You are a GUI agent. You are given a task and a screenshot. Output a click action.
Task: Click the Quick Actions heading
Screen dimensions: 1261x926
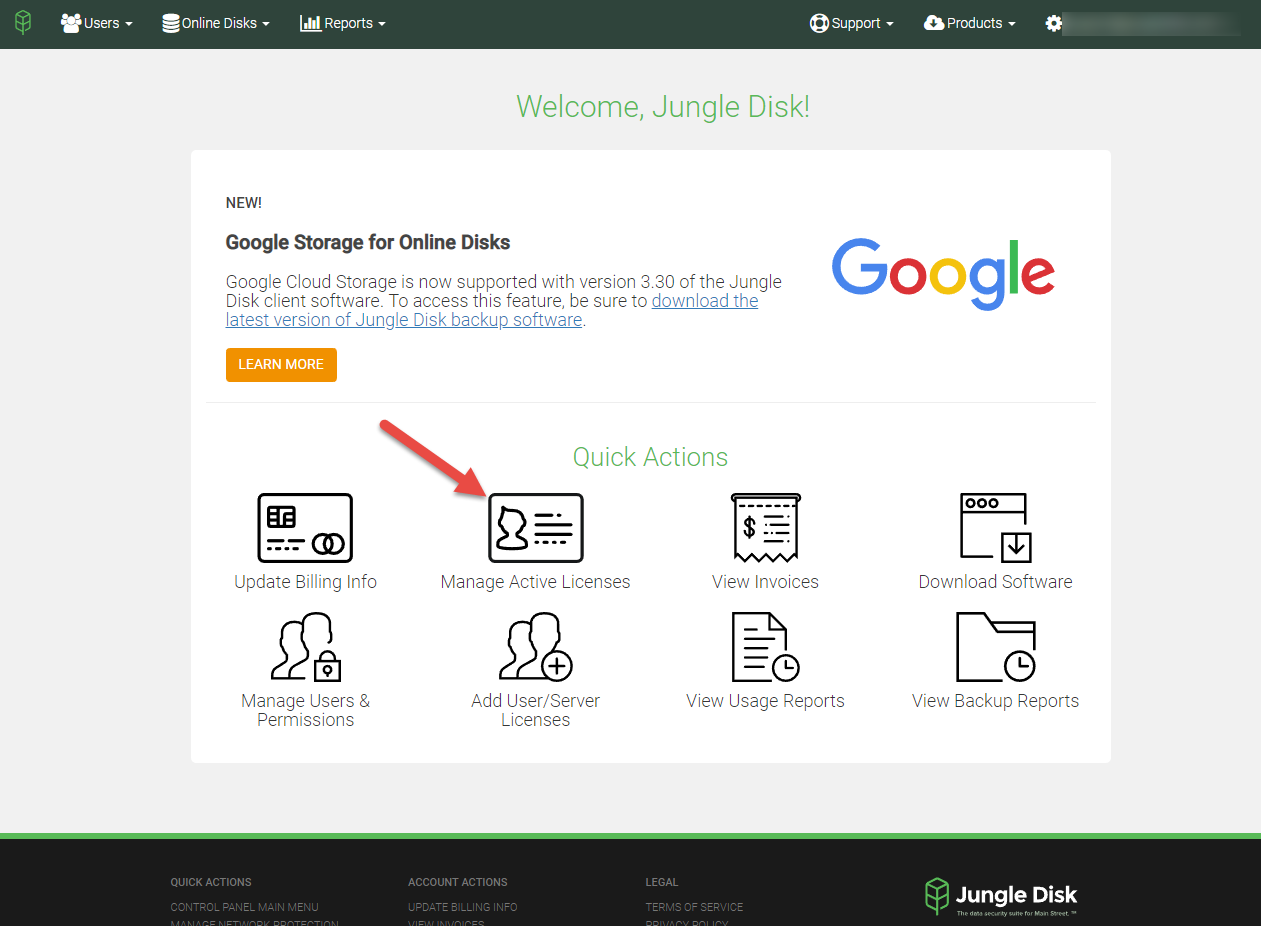tap(650, 457)
